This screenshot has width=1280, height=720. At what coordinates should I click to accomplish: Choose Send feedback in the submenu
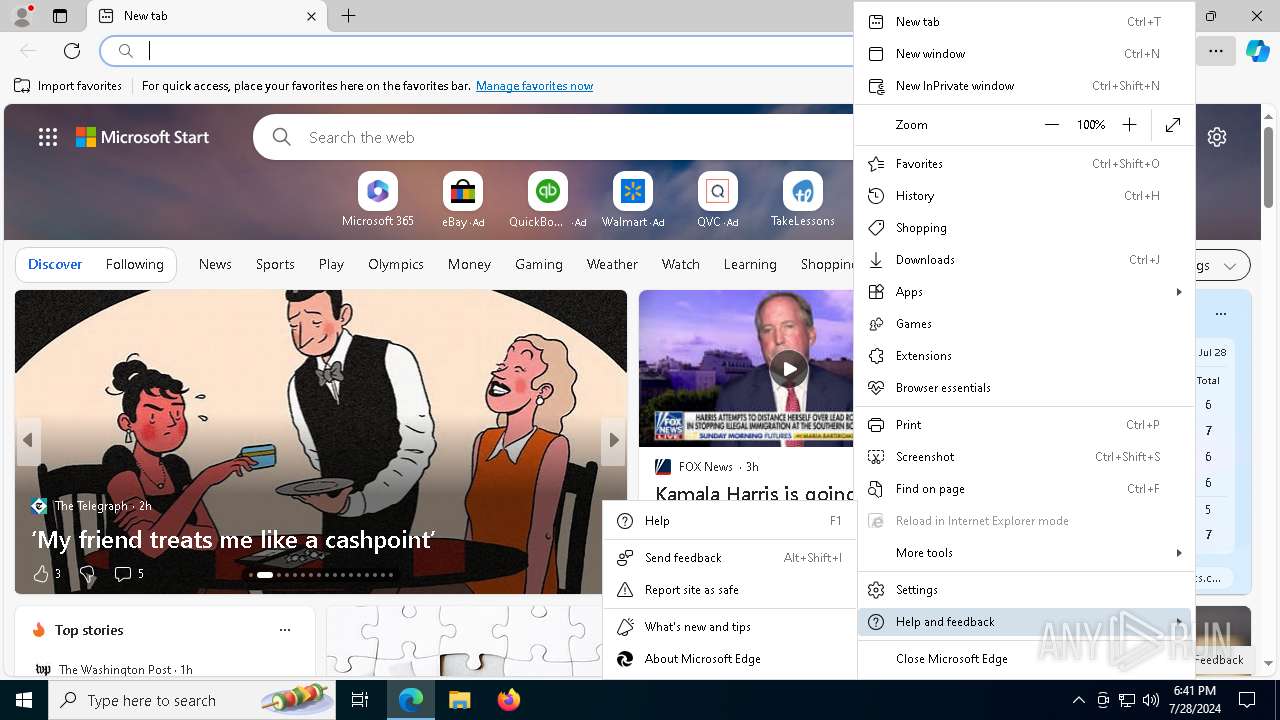[x=730, y=558]
